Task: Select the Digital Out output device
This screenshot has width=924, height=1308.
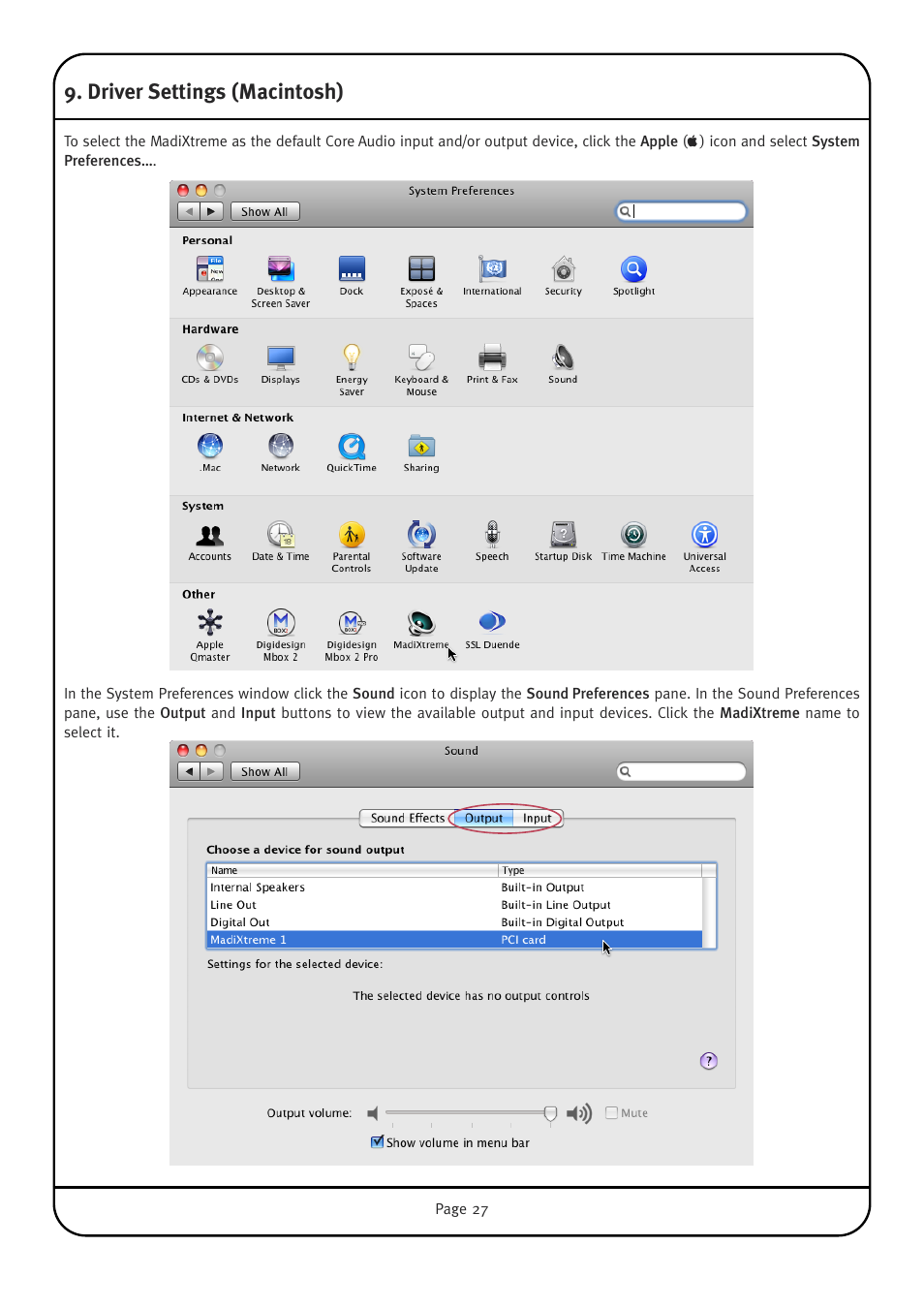Action: tap(455, 922)
